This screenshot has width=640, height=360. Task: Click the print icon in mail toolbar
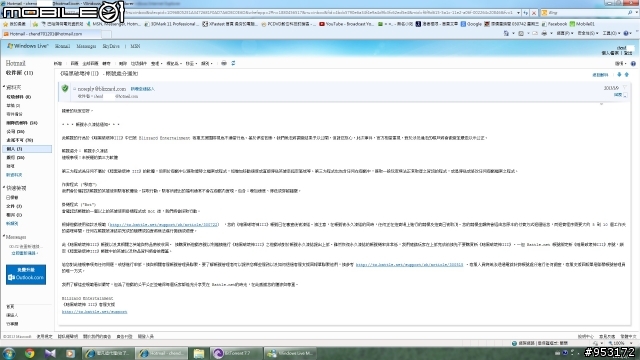tap(224, 63)
